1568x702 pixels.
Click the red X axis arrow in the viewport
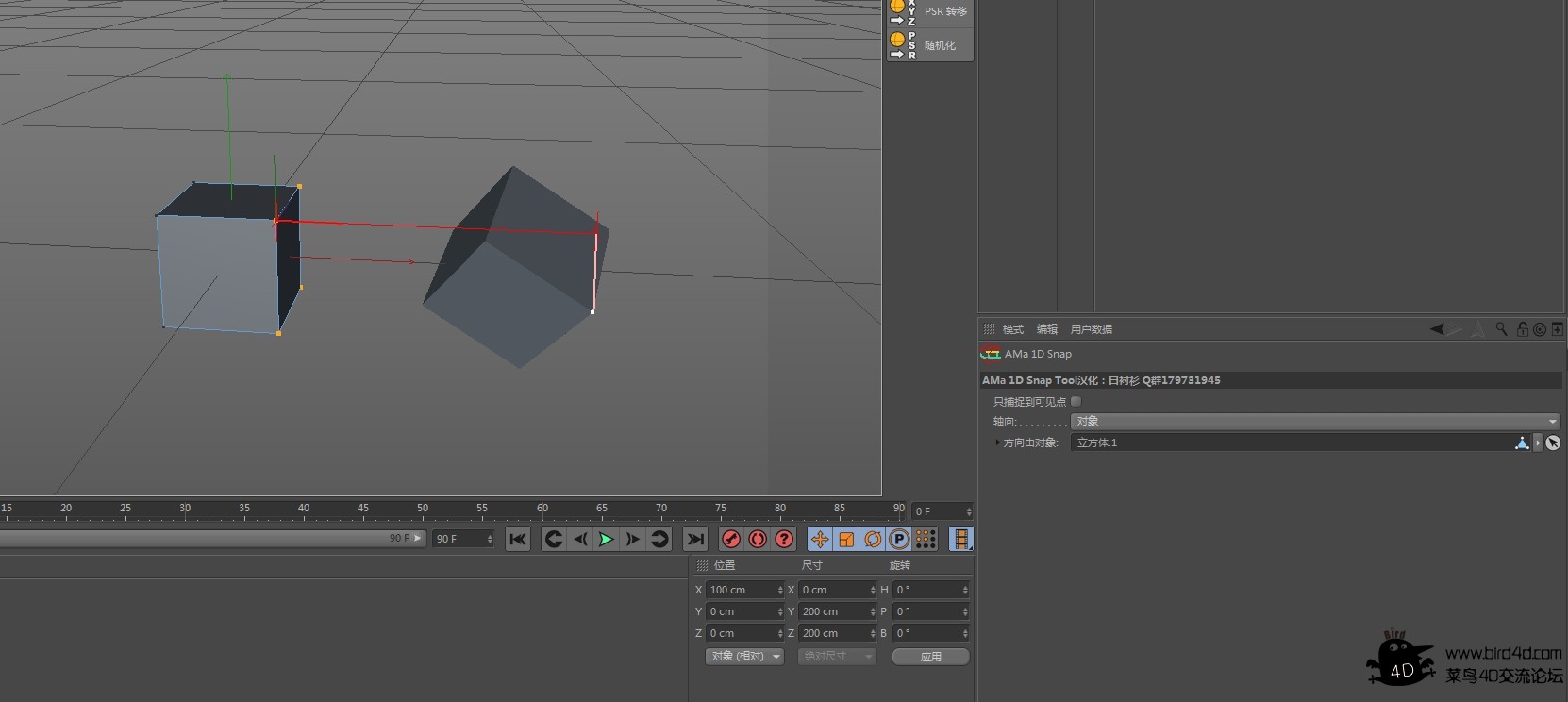pyautogui.click(x=354, y=259)
